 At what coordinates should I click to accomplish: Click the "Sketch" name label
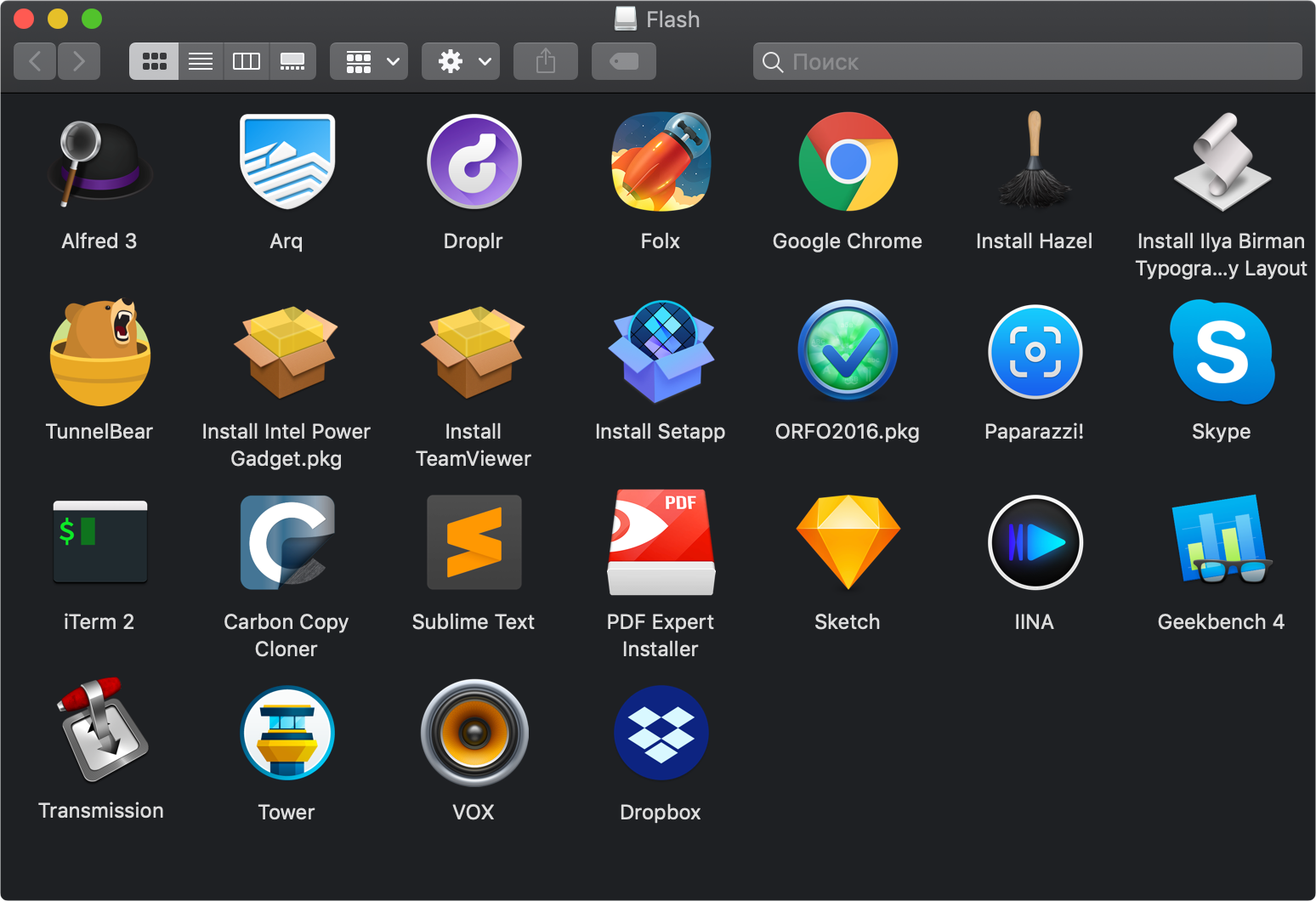[848, 622]
